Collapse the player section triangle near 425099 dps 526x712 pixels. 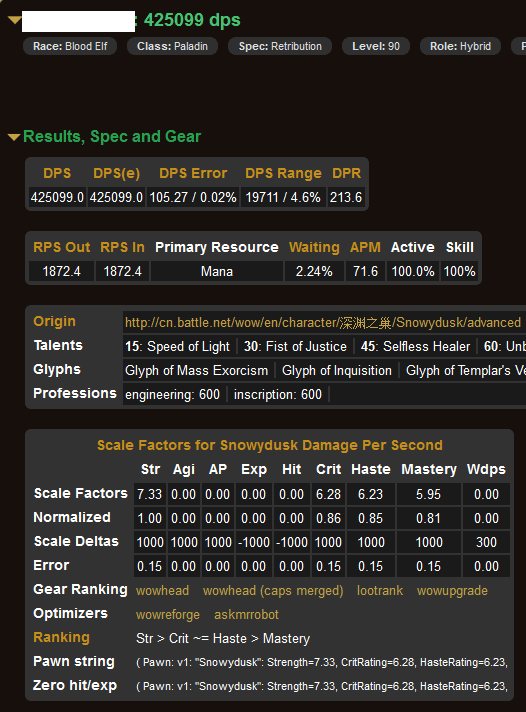click(x=15, y=20)
